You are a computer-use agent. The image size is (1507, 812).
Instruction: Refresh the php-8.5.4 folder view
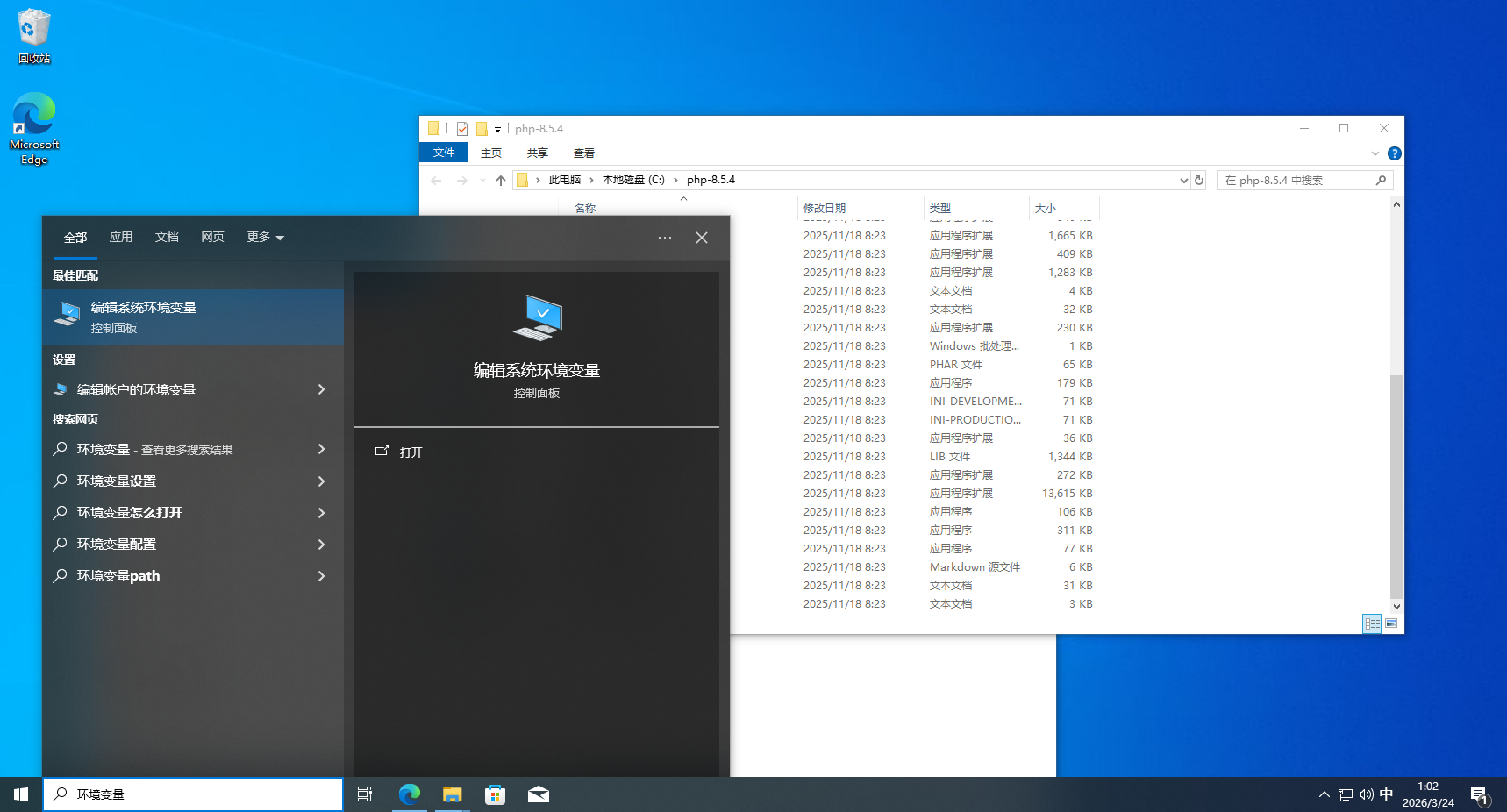point(1199,180)
